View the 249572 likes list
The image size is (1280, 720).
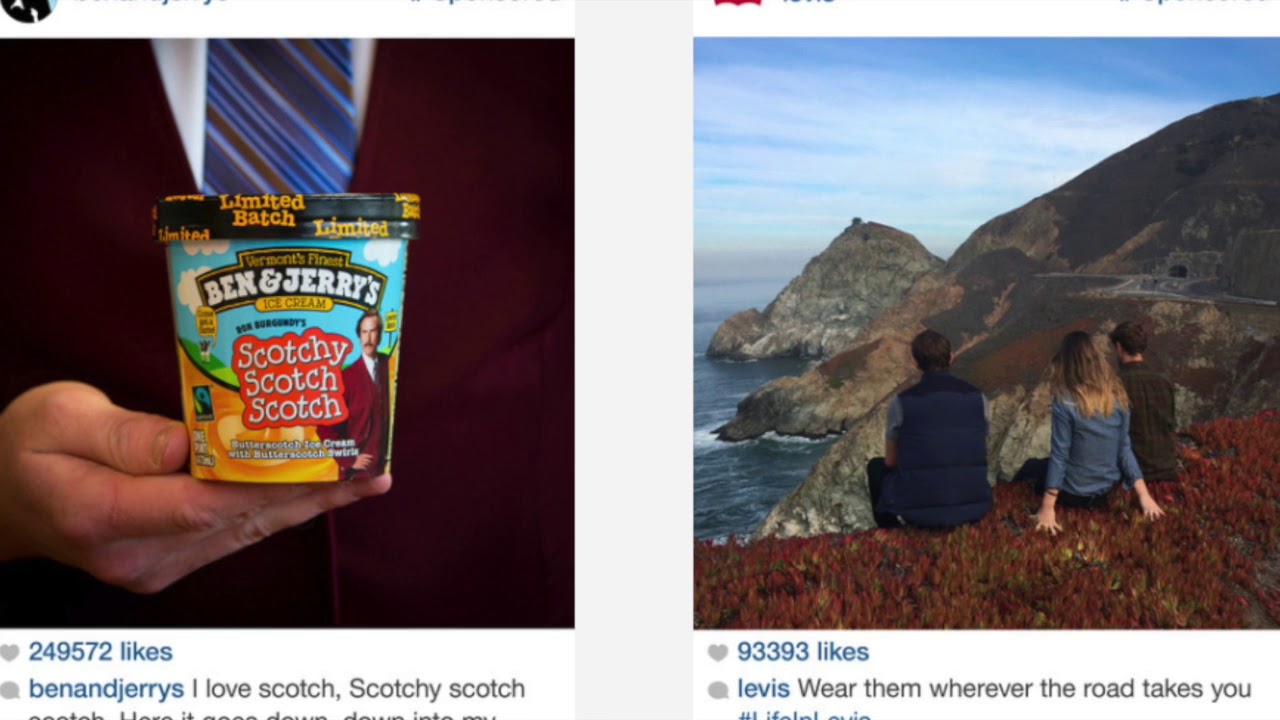coord(100,652)
